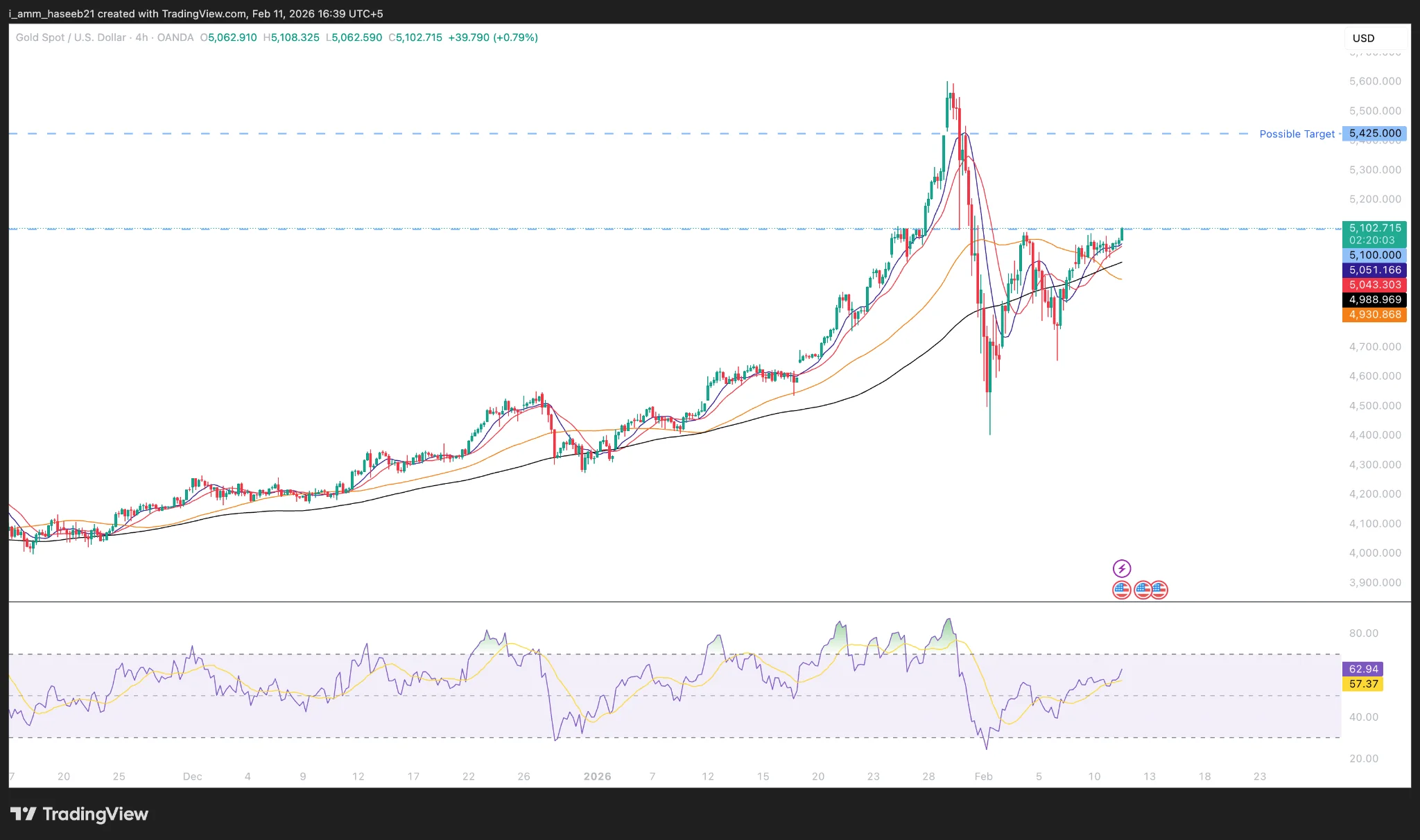
Task: Open the USD currency selector
Action: click(x=1363, y=38)
